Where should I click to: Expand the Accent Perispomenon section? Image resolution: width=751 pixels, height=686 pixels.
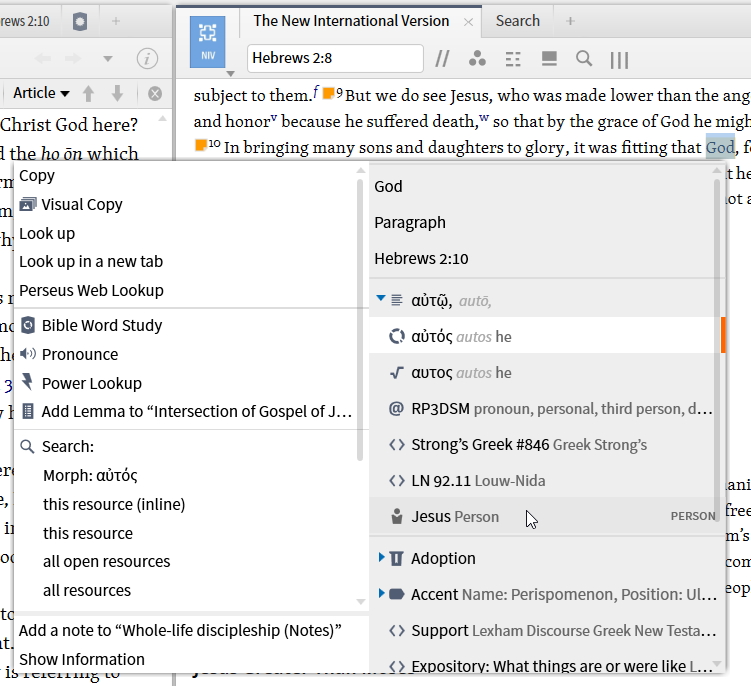point(382,593)
